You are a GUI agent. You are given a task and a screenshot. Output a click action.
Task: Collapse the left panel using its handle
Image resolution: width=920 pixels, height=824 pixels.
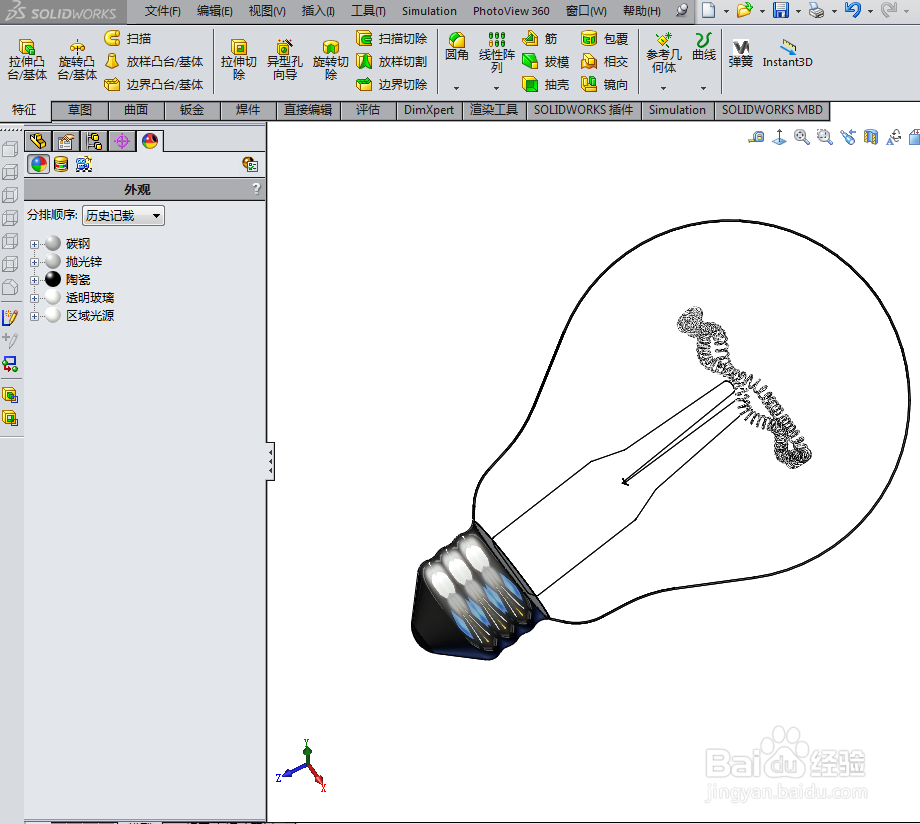click(270, 462)
